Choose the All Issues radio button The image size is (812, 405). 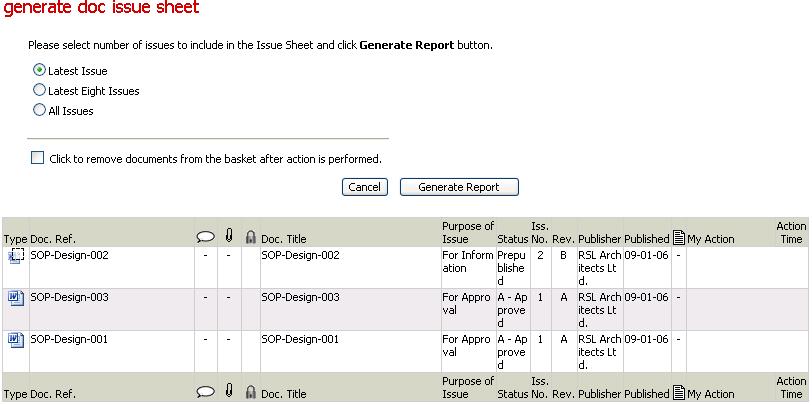point(39,110)
